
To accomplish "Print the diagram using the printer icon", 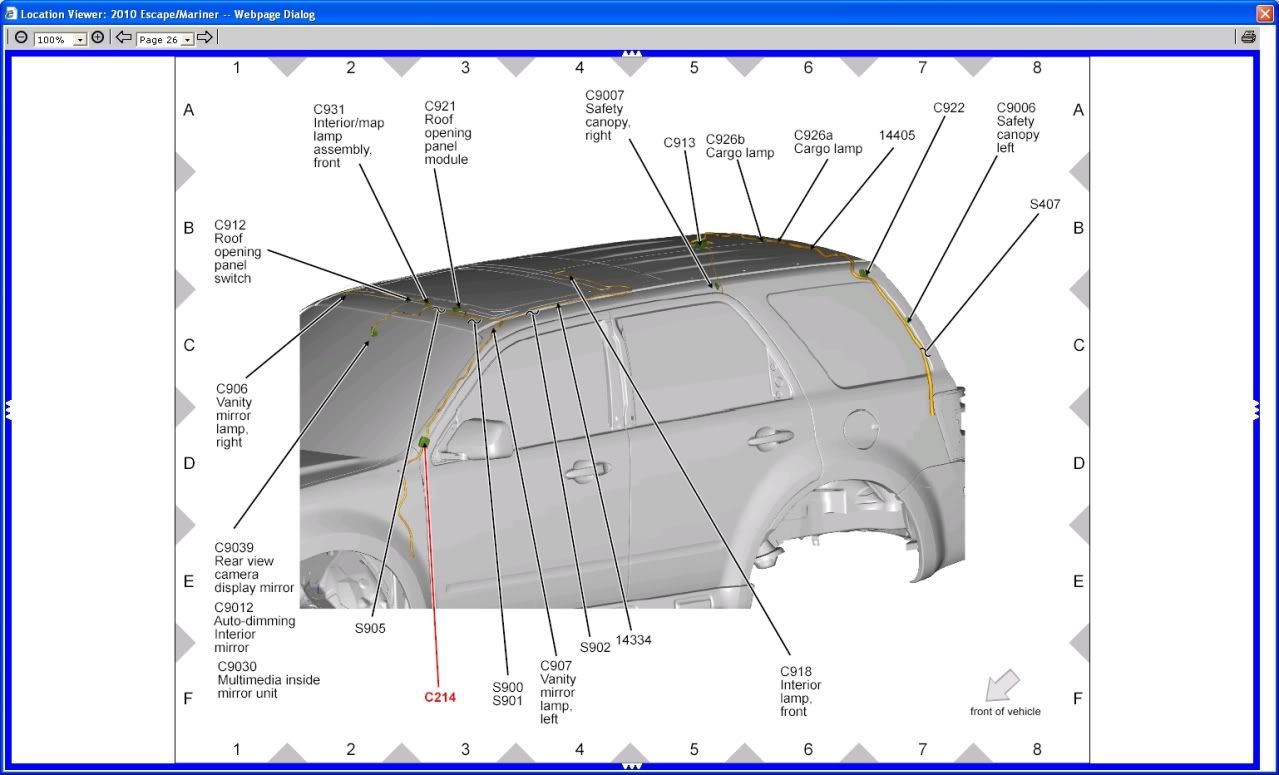I will (1248, 38).
